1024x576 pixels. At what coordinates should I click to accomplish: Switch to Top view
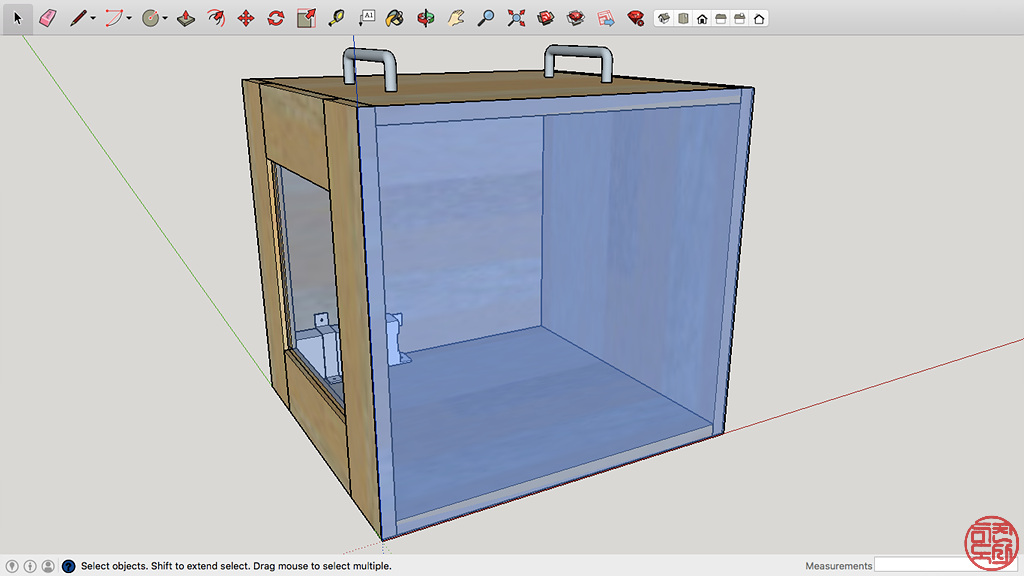coord(683,19)
